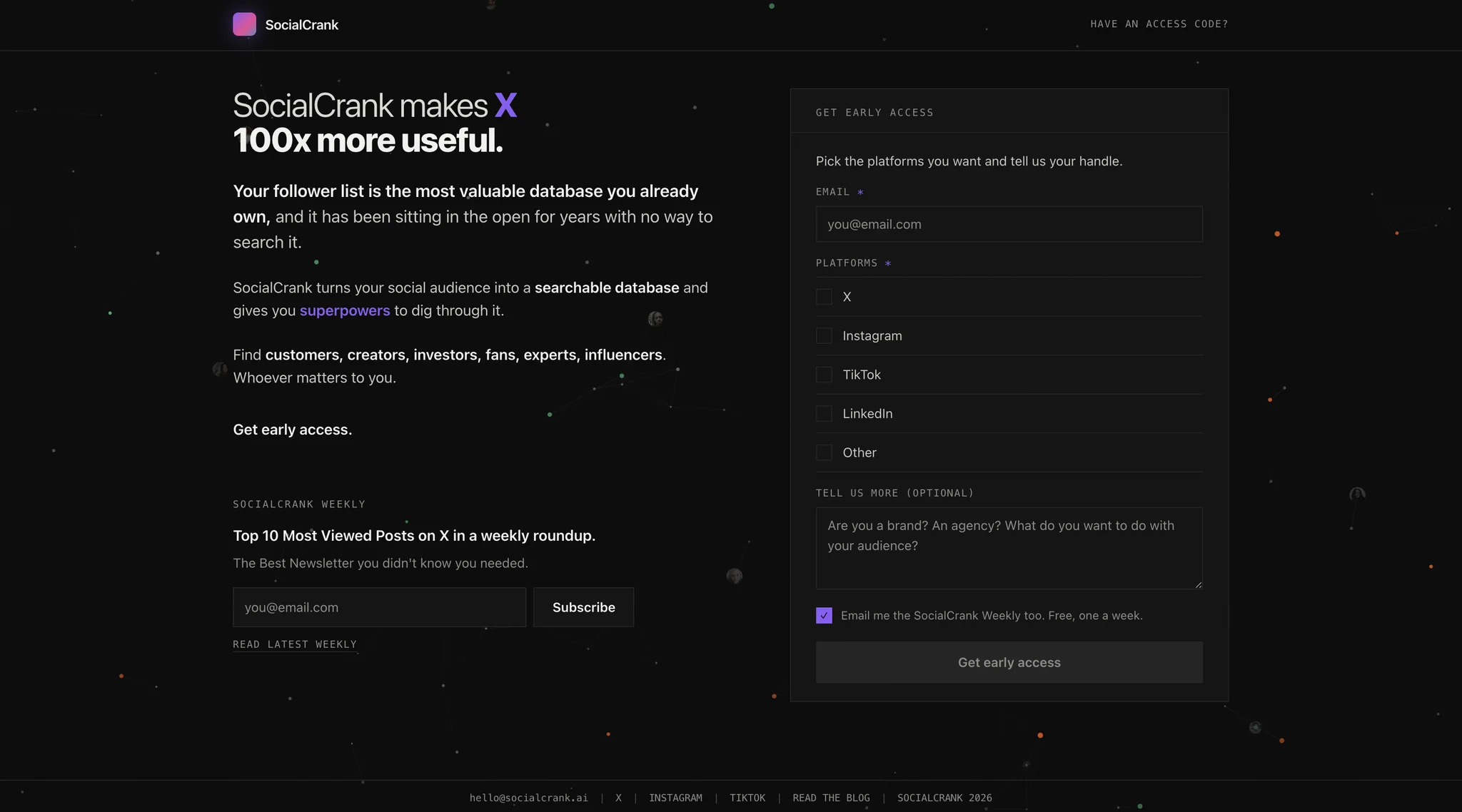Screen dimensions: 1462x812
Task: Open the Read the Blog footer link
Action: coord(831,798)
